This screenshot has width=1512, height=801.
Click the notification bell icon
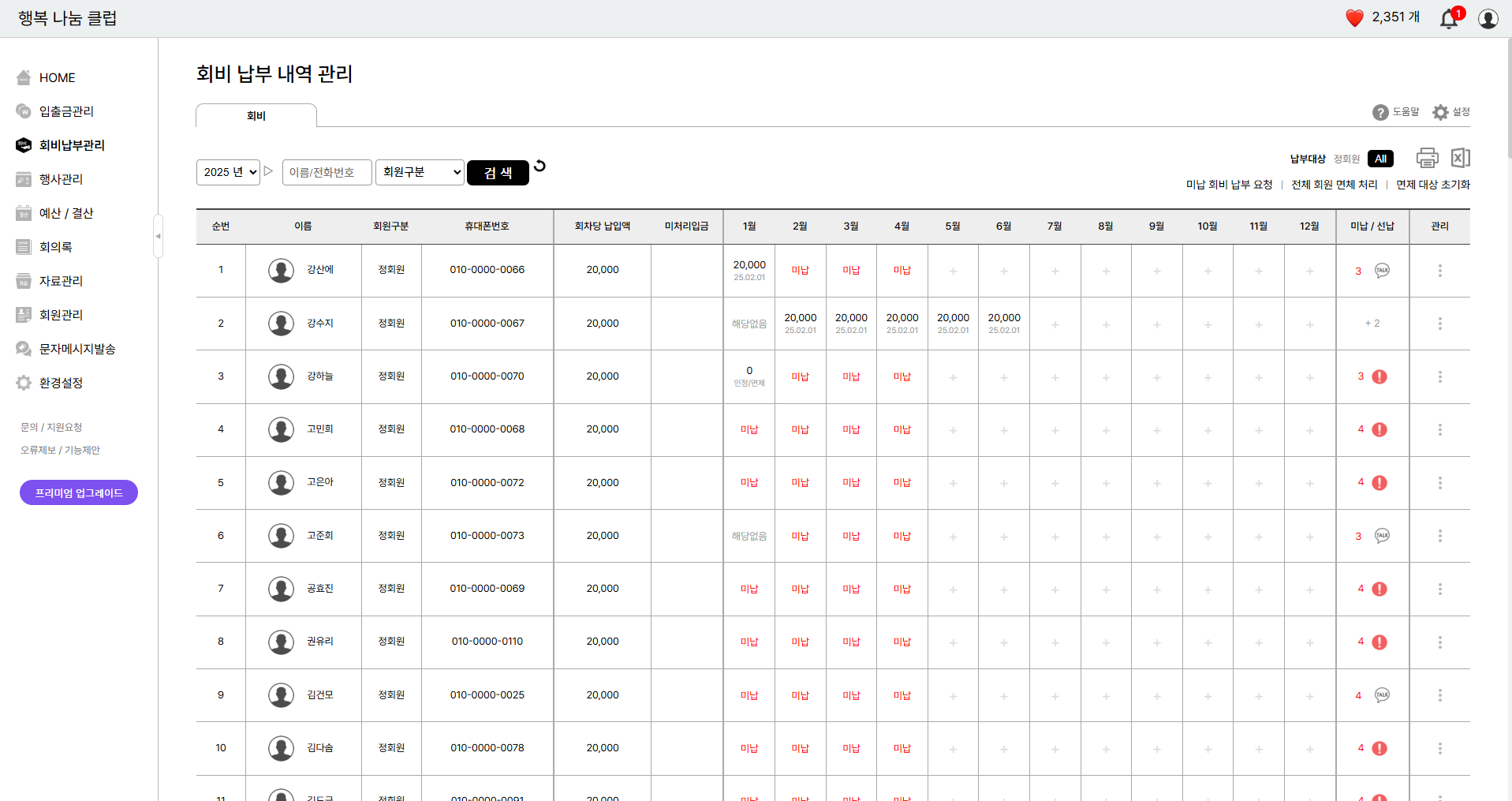click(1449, 19)
